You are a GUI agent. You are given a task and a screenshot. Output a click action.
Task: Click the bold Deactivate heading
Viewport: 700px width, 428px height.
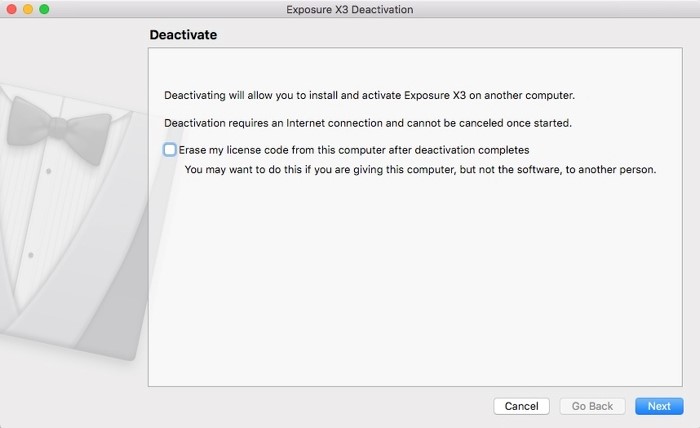[183, 35]
